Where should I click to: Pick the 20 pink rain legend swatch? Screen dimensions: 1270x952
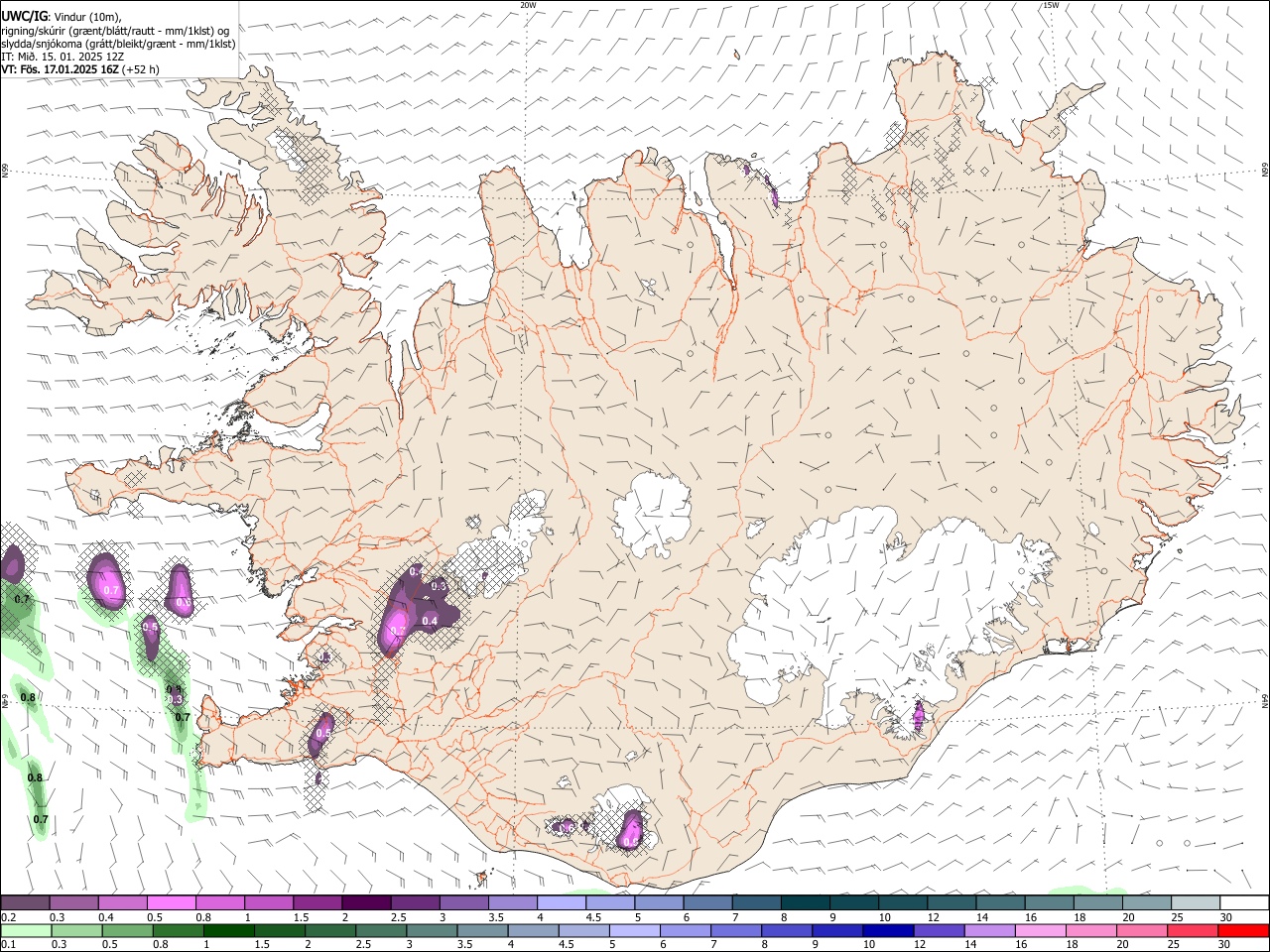coord(1142,930)
